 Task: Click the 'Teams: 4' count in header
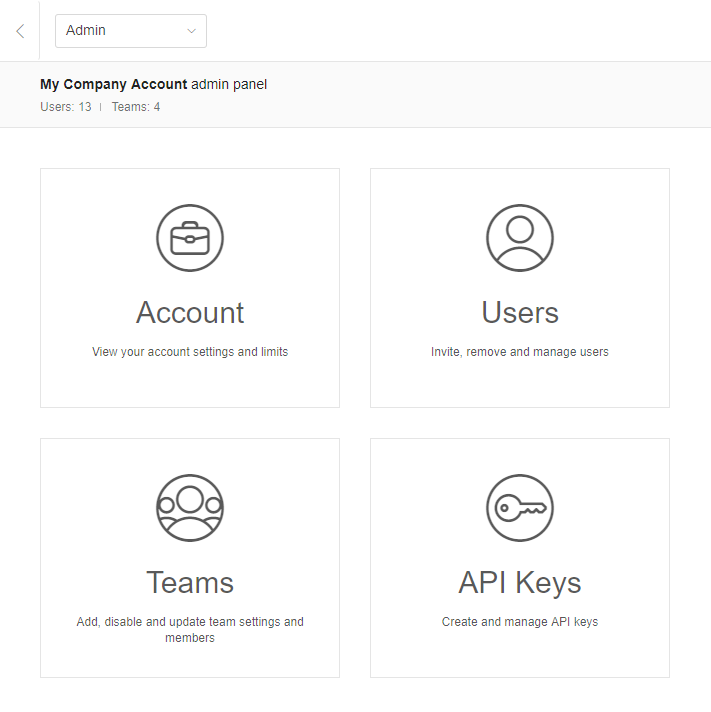[136, 107]
